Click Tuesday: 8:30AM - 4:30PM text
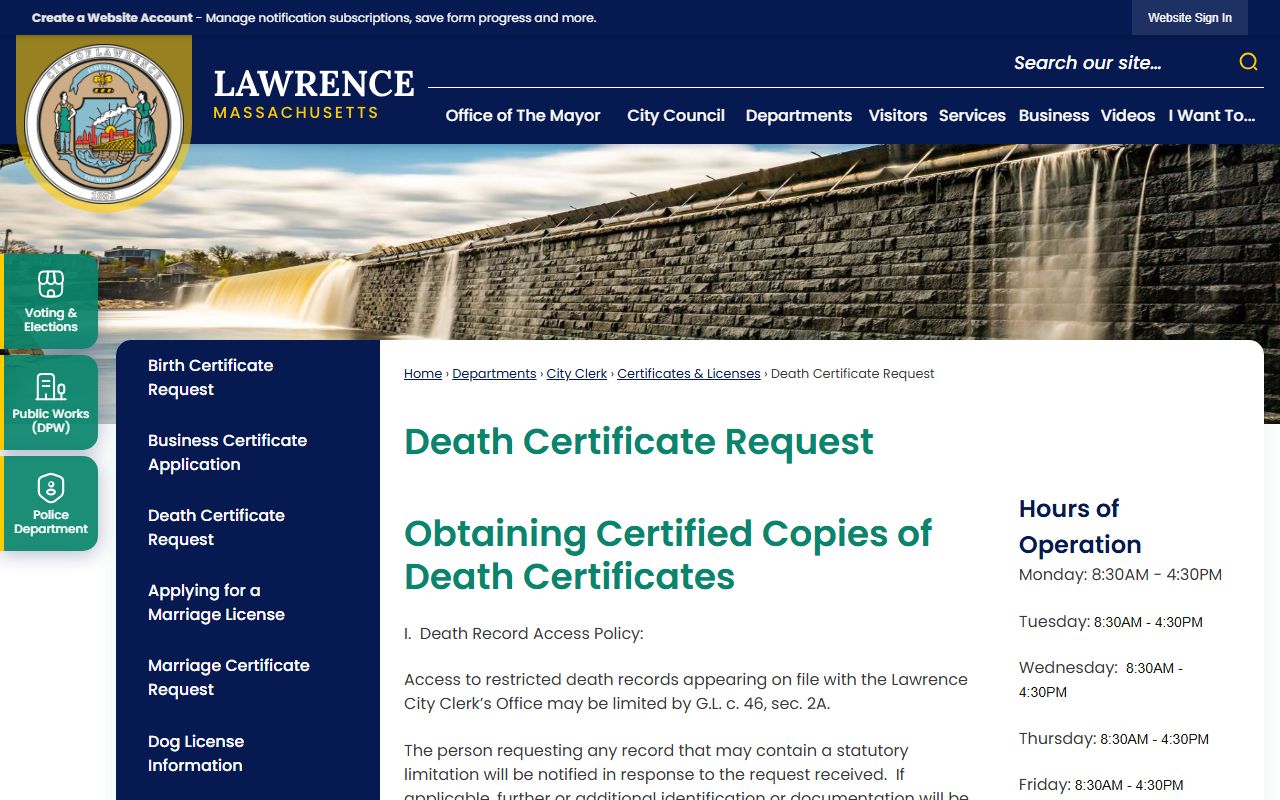 1111,622
